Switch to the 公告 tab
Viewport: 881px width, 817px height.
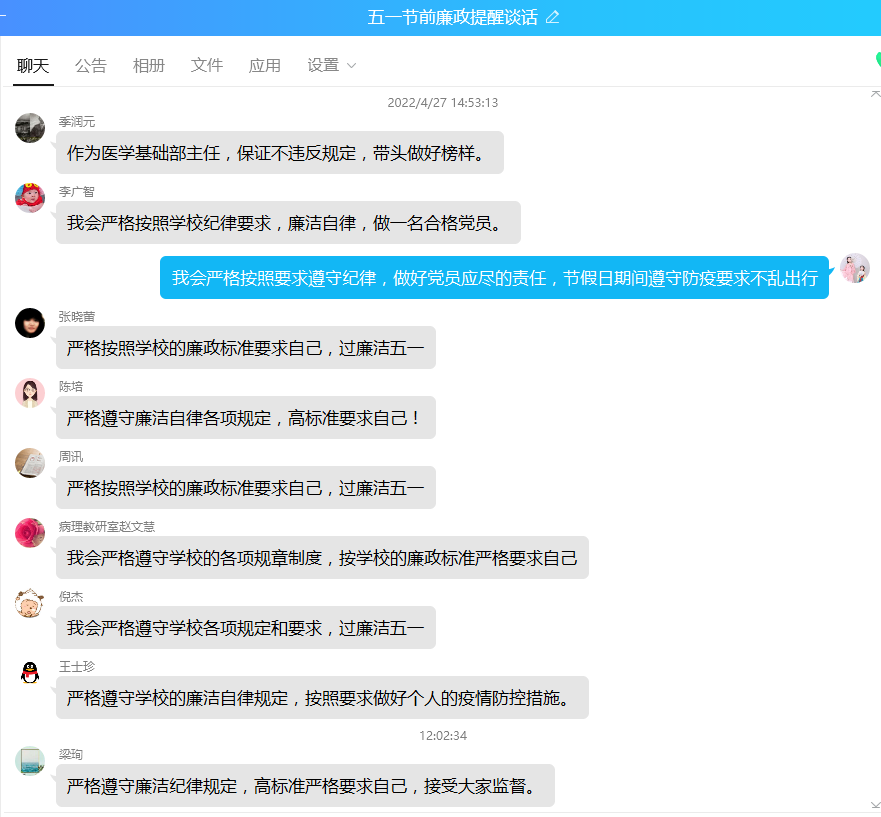click(90, 65)
